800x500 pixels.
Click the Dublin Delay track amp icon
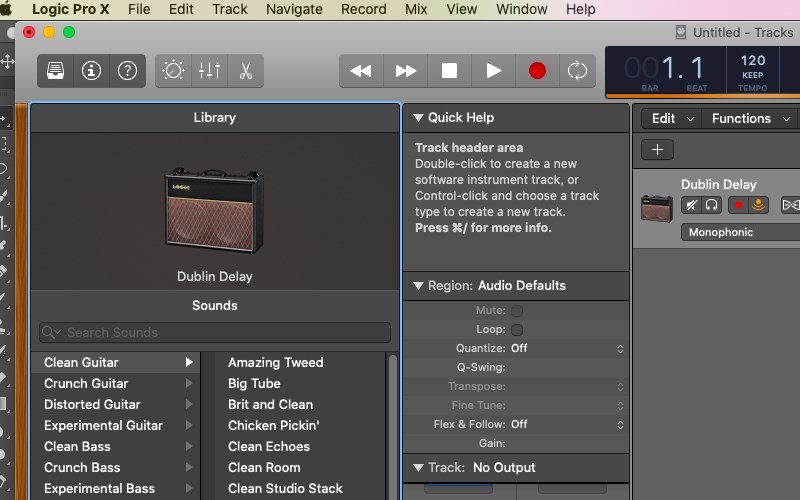[x=657, y=208]
